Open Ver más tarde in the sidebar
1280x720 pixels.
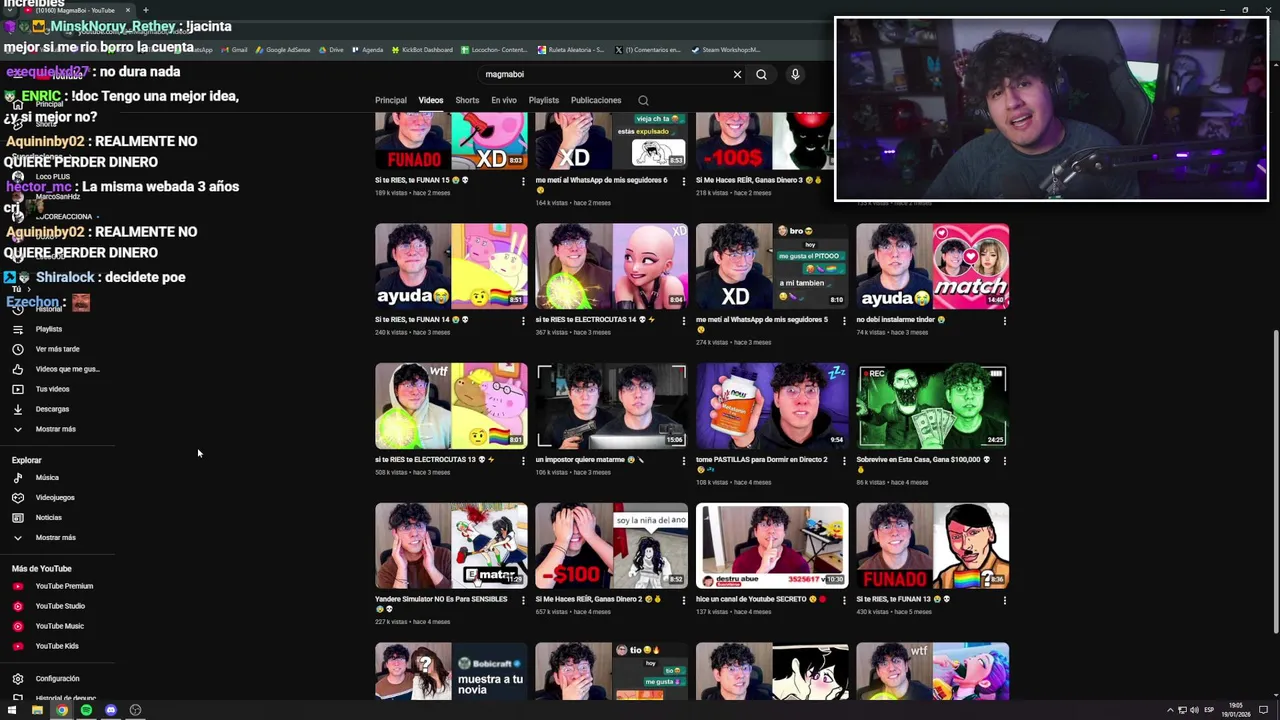coord(58,349)
